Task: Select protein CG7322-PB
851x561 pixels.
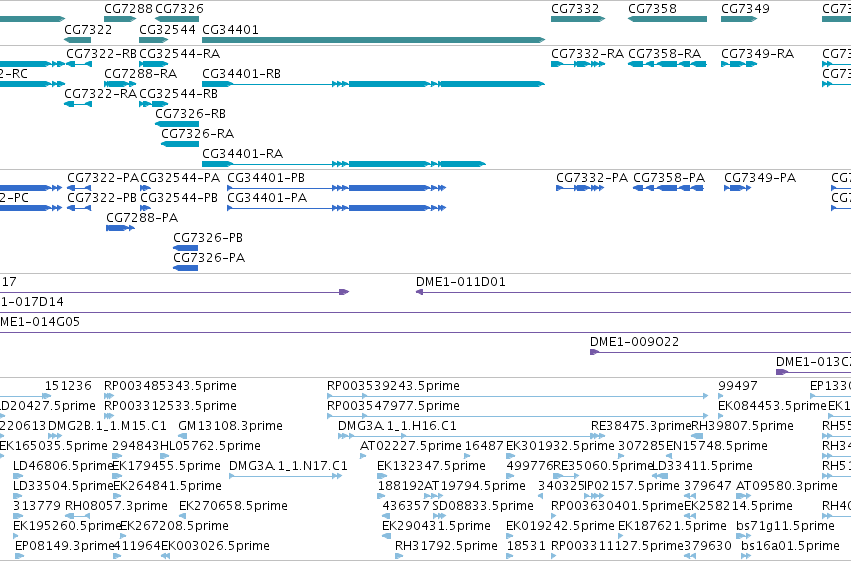Action: [79, 208]
